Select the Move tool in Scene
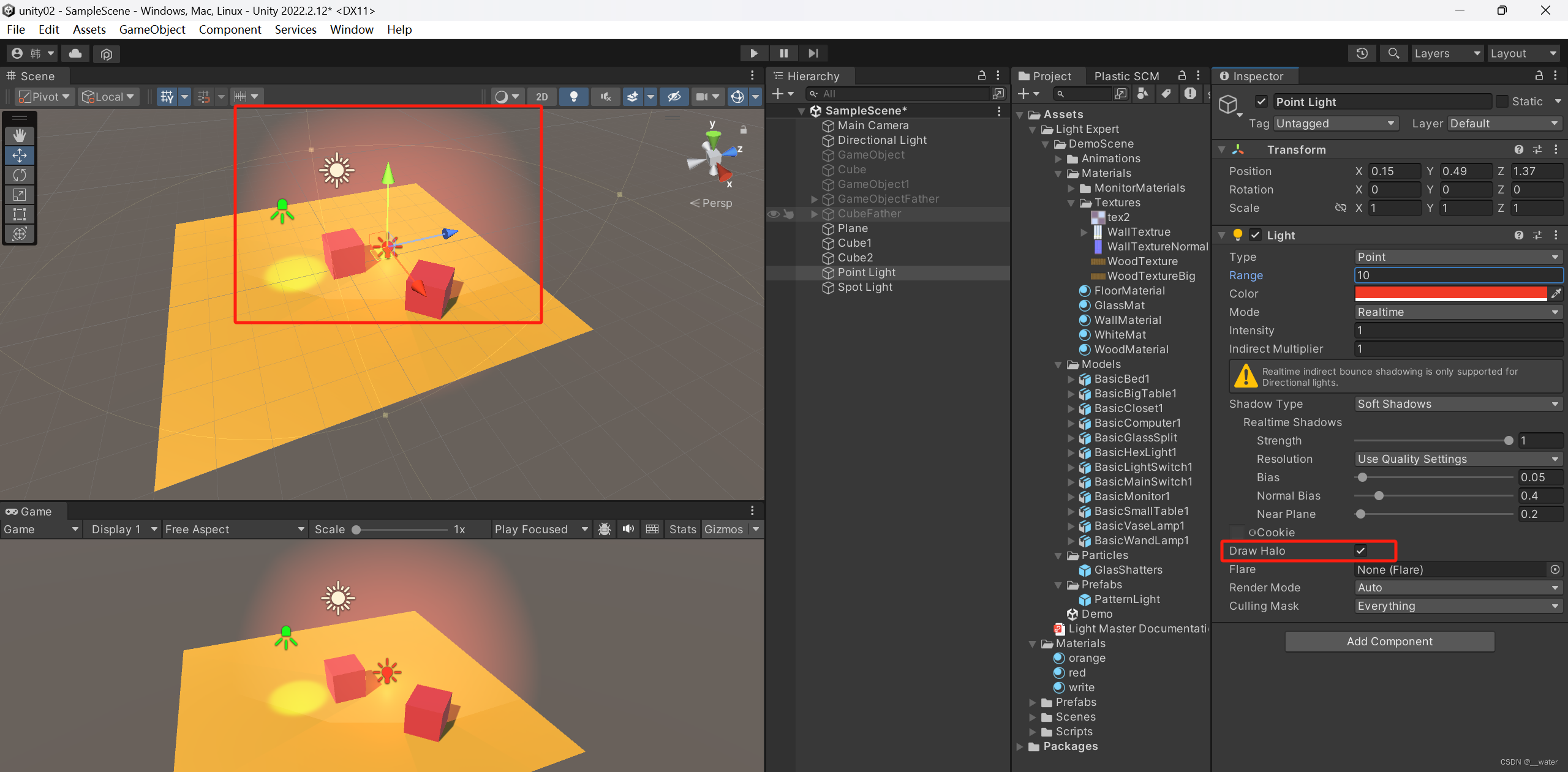This screenshot has height=772, width=1568. pos(20,156)
